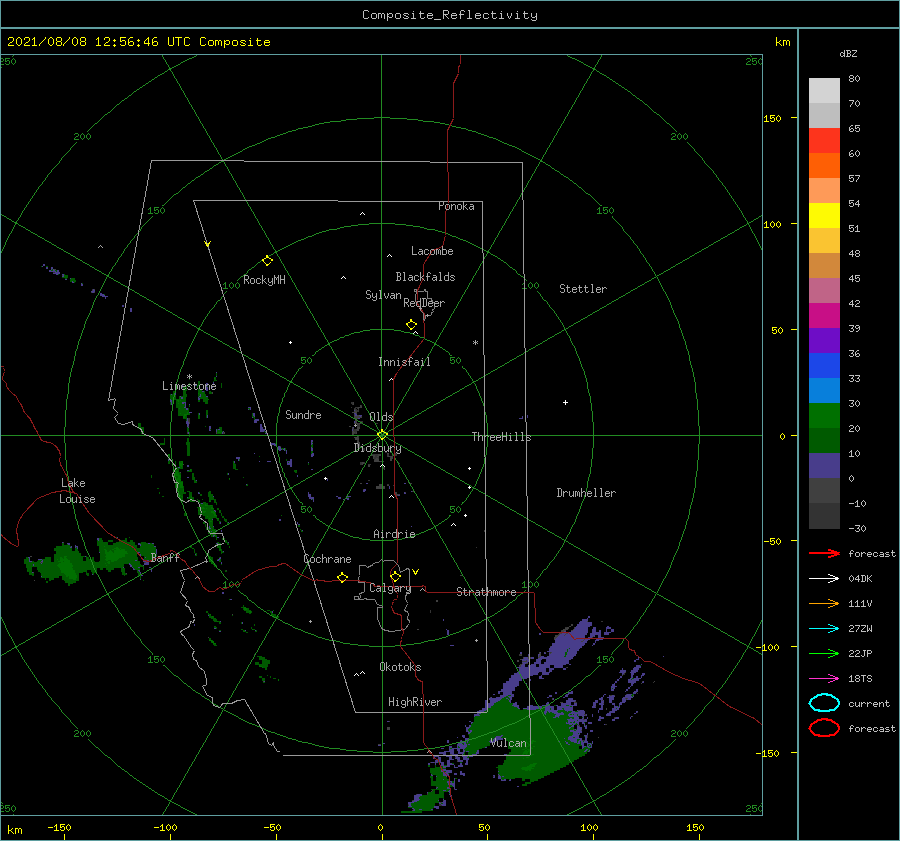The width and height of the screenshot is (900, 841).
Task: Click the cyan 27ZW arrow in legend
Action: tap(824, 629)
